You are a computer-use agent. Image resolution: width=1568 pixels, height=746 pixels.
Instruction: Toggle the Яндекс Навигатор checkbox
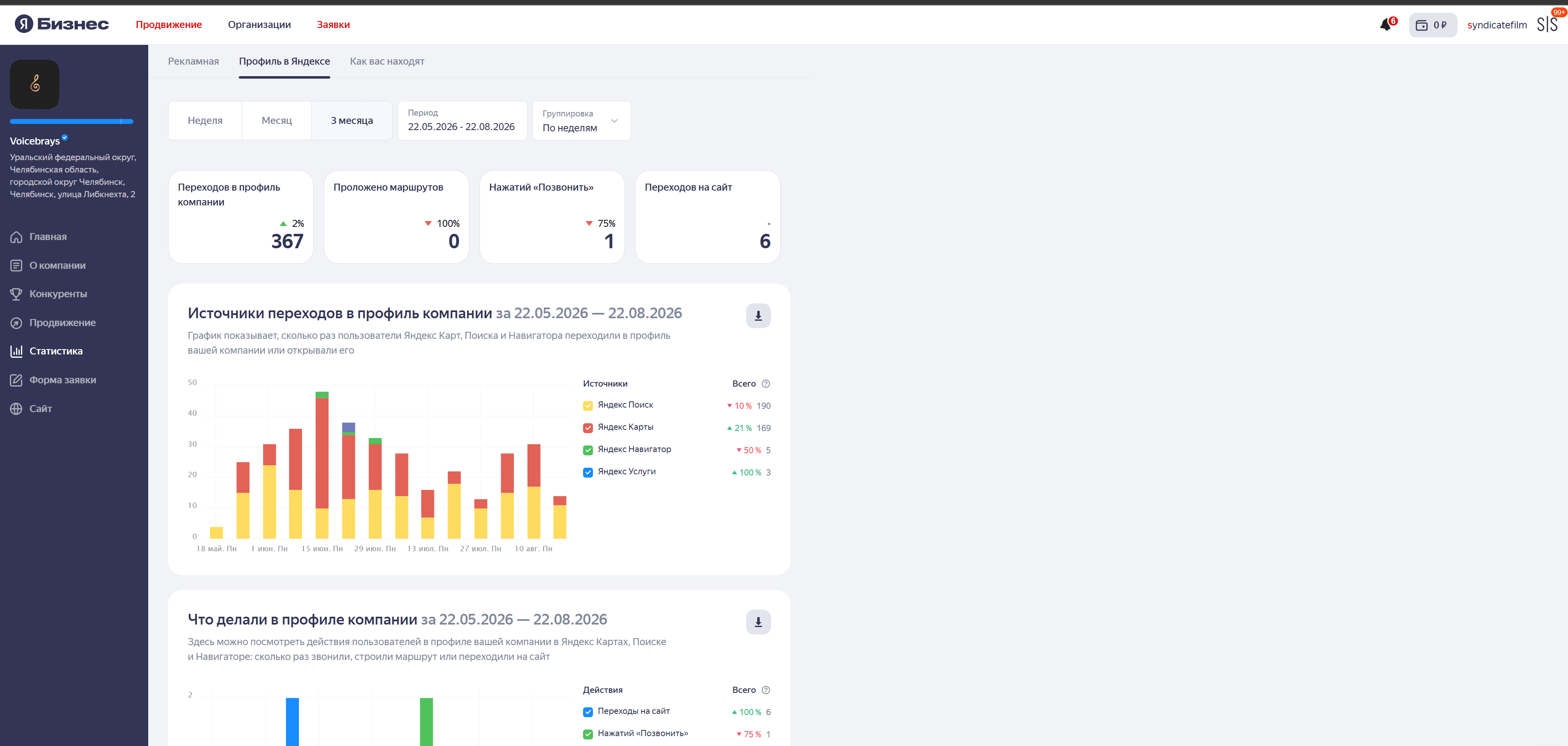(588, 450)
